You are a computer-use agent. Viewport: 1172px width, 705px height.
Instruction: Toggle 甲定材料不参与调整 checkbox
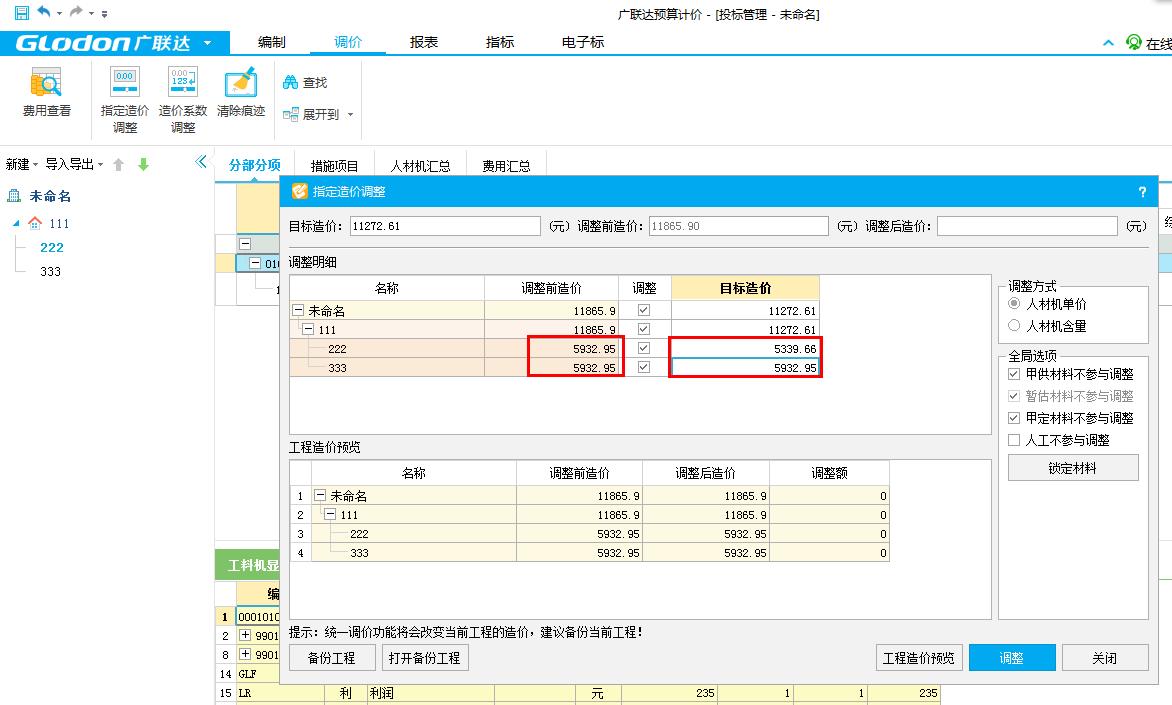coord(1014,418)
